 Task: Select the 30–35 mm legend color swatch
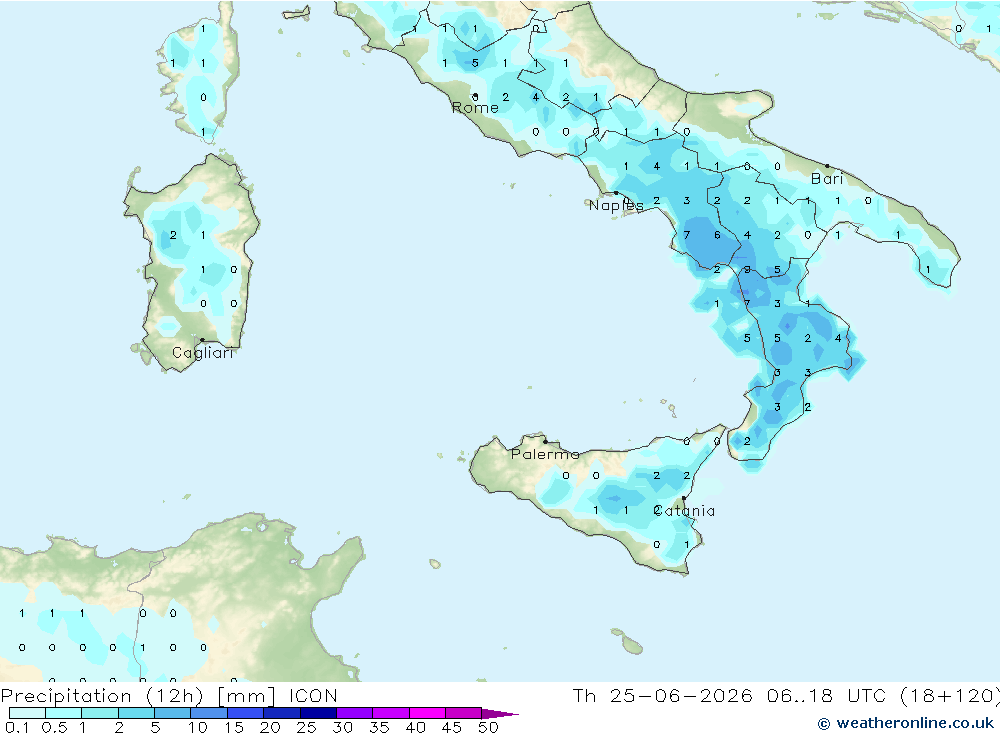click(355, 713)
